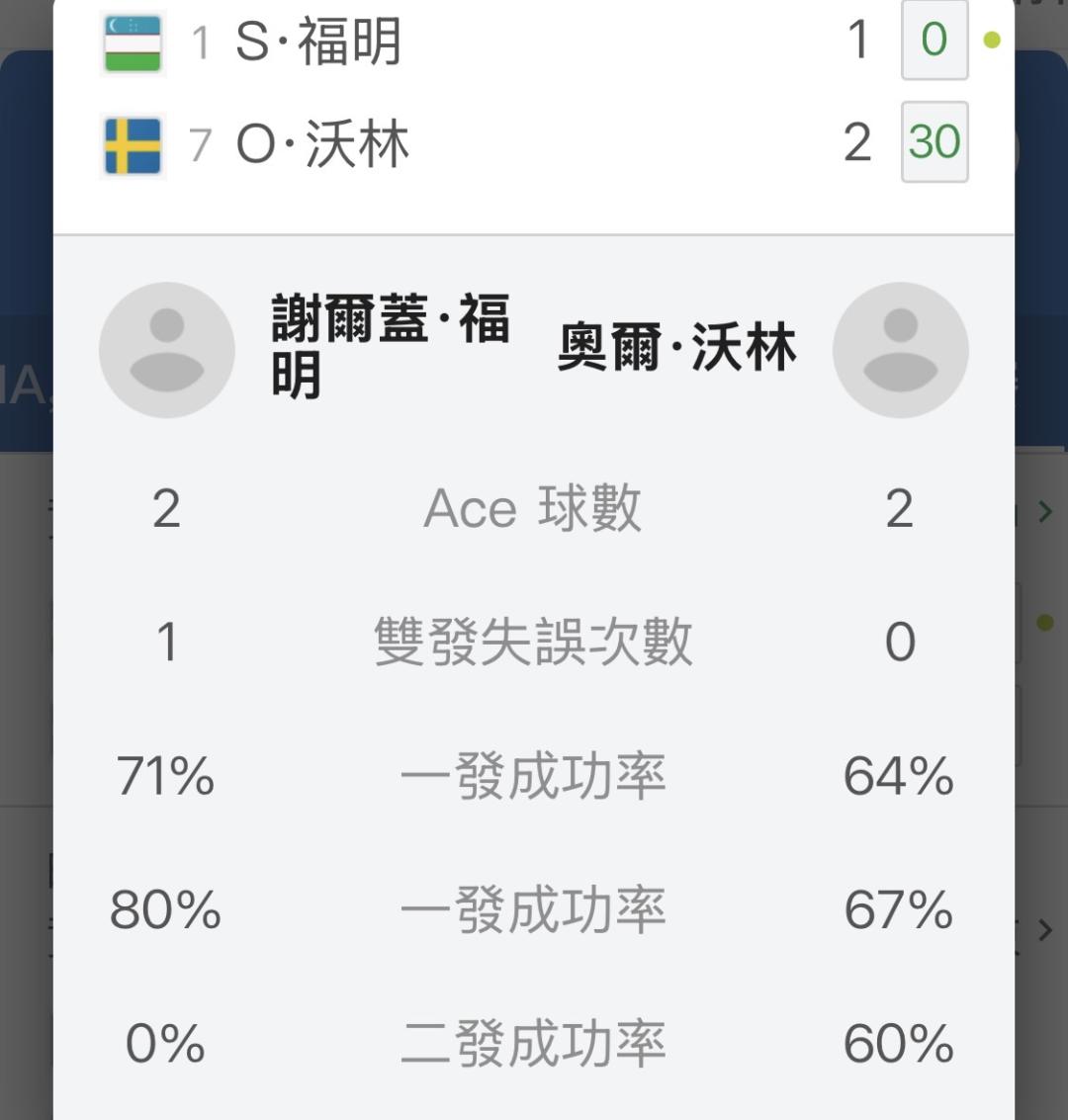Click the Uzbekistan flag icon
Viewport: 1068px width, 1120px height.
pos(133,44)
